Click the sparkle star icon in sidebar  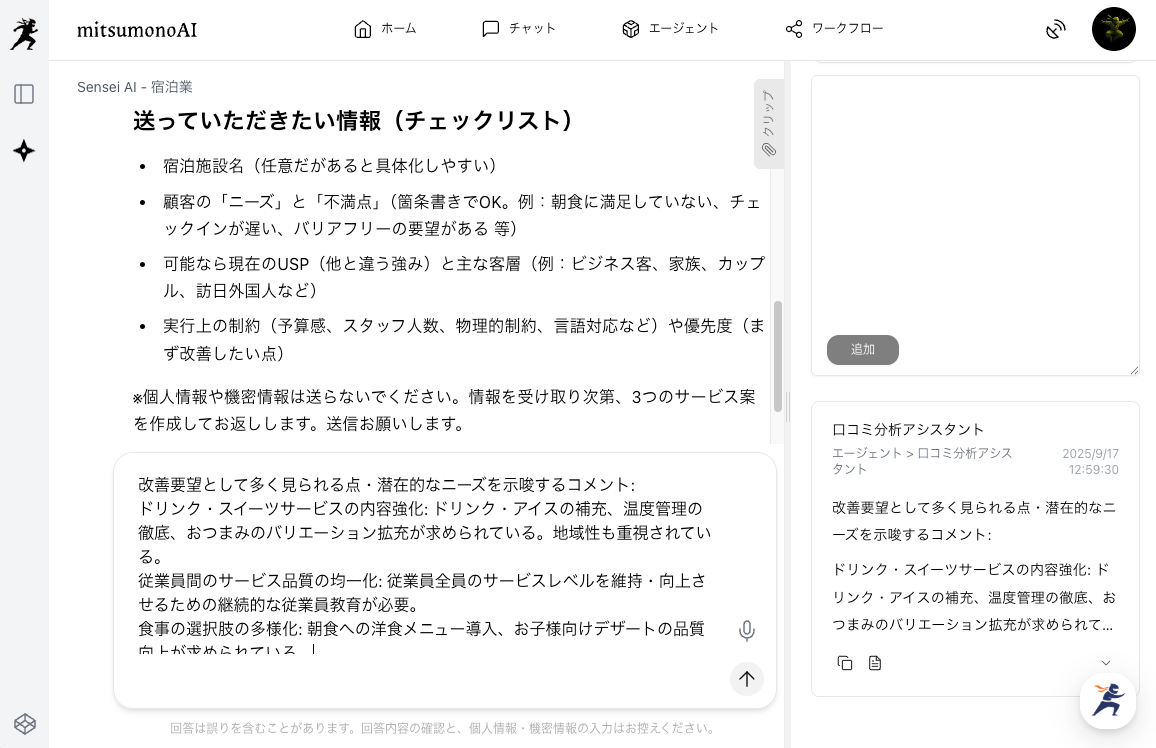[24, 151]
